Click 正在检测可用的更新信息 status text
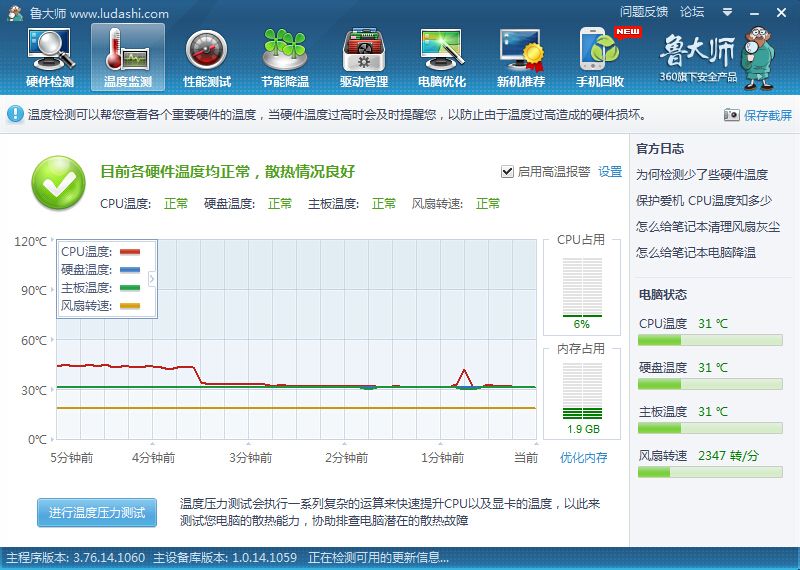This screenshot has height=570, width=800. 378,557
